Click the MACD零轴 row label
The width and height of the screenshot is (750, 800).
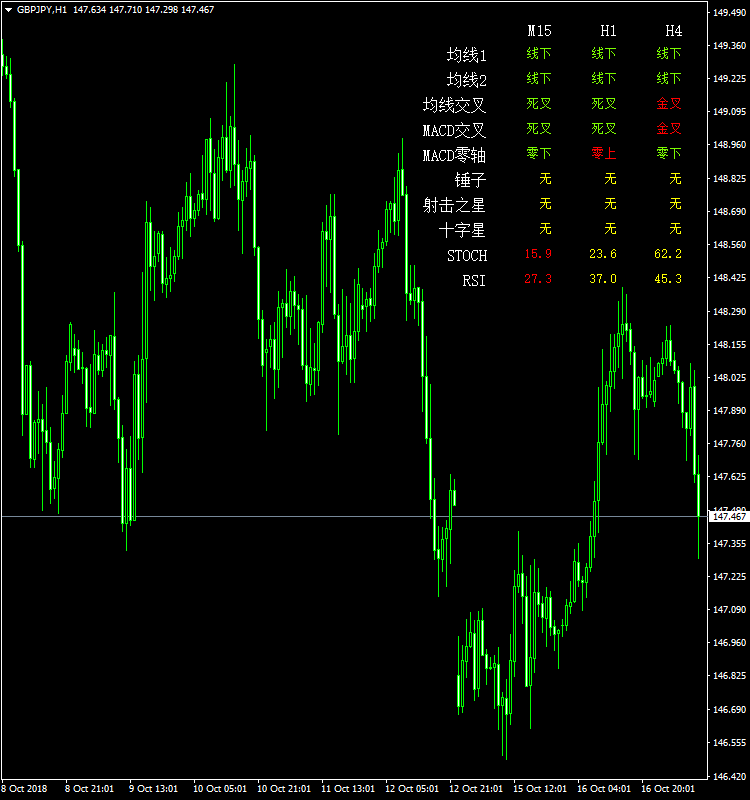click(454, 155)
